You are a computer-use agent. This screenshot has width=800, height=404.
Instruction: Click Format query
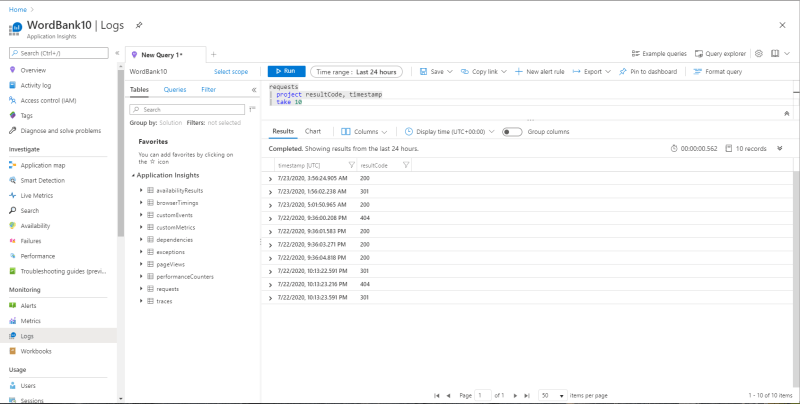pyautogui.click(x=717, y=72)
